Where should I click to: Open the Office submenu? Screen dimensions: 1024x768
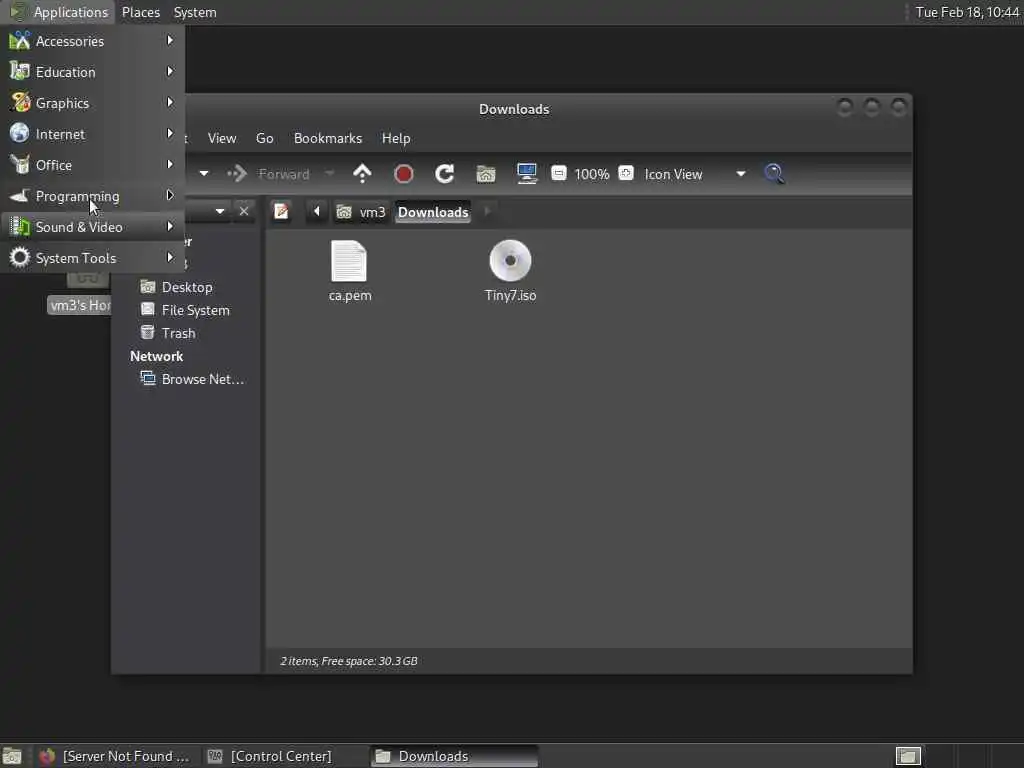pos(92,165)
